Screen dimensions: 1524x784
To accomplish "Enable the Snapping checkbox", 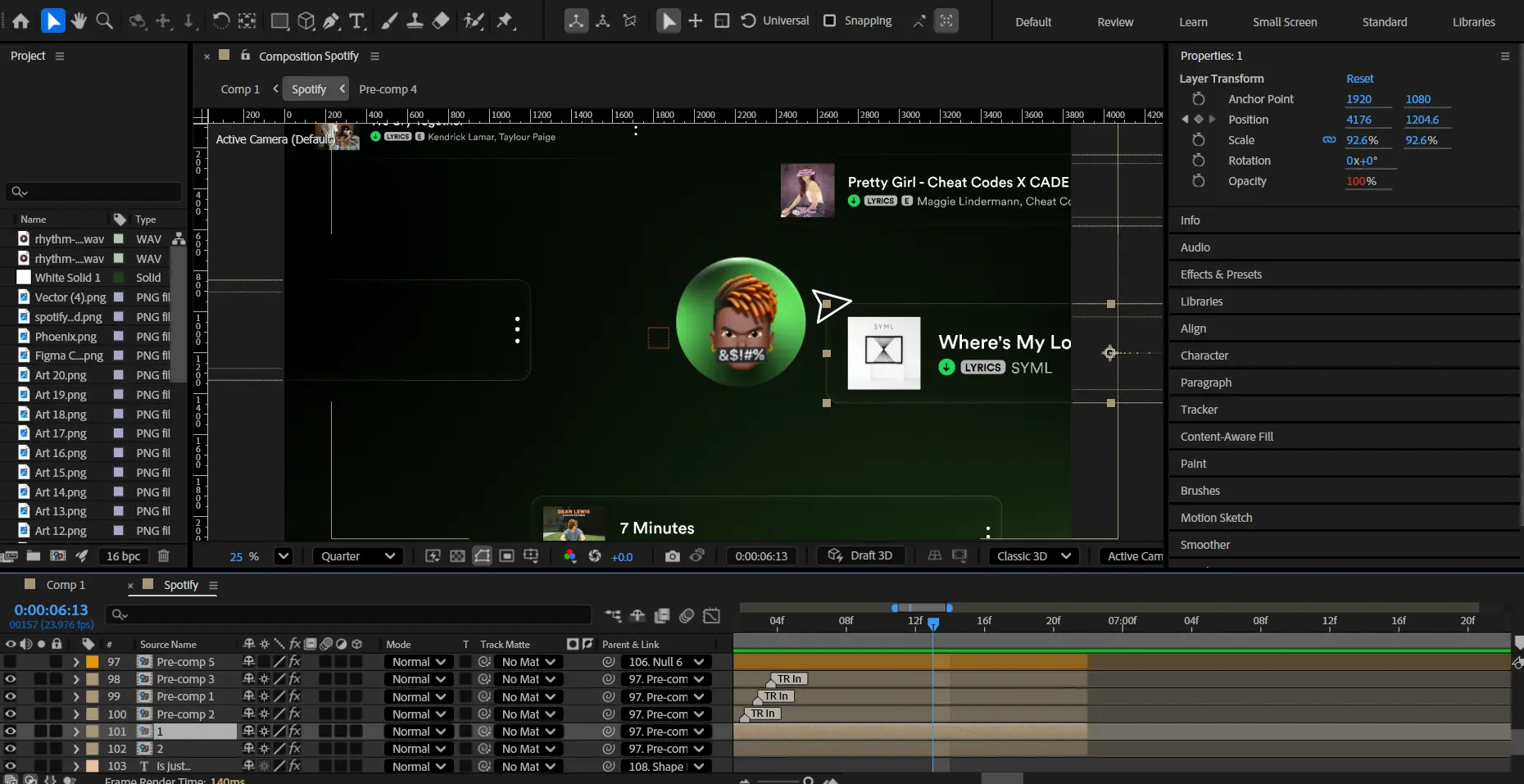I will 830,20.
